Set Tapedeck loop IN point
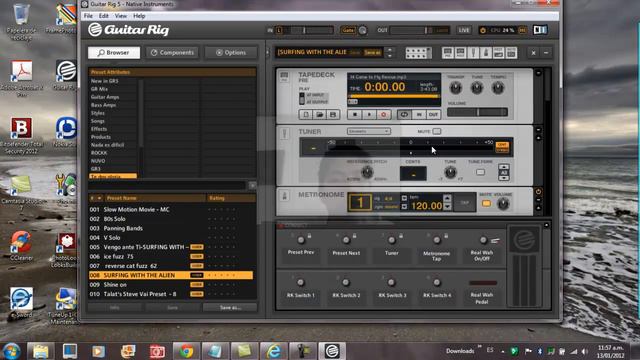The height and width of the screenshot is (360, 640). coord(419,115)
